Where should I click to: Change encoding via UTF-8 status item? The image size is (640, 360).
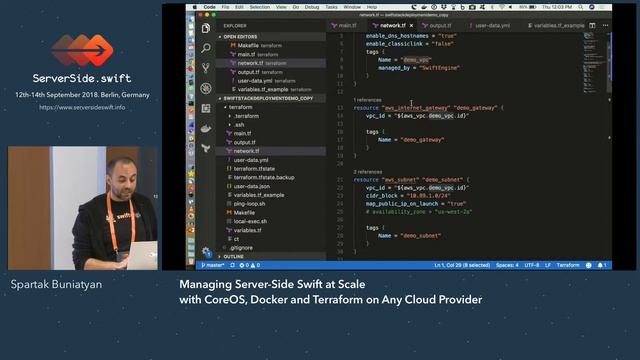pyautogui.click(x=531, y=265)
